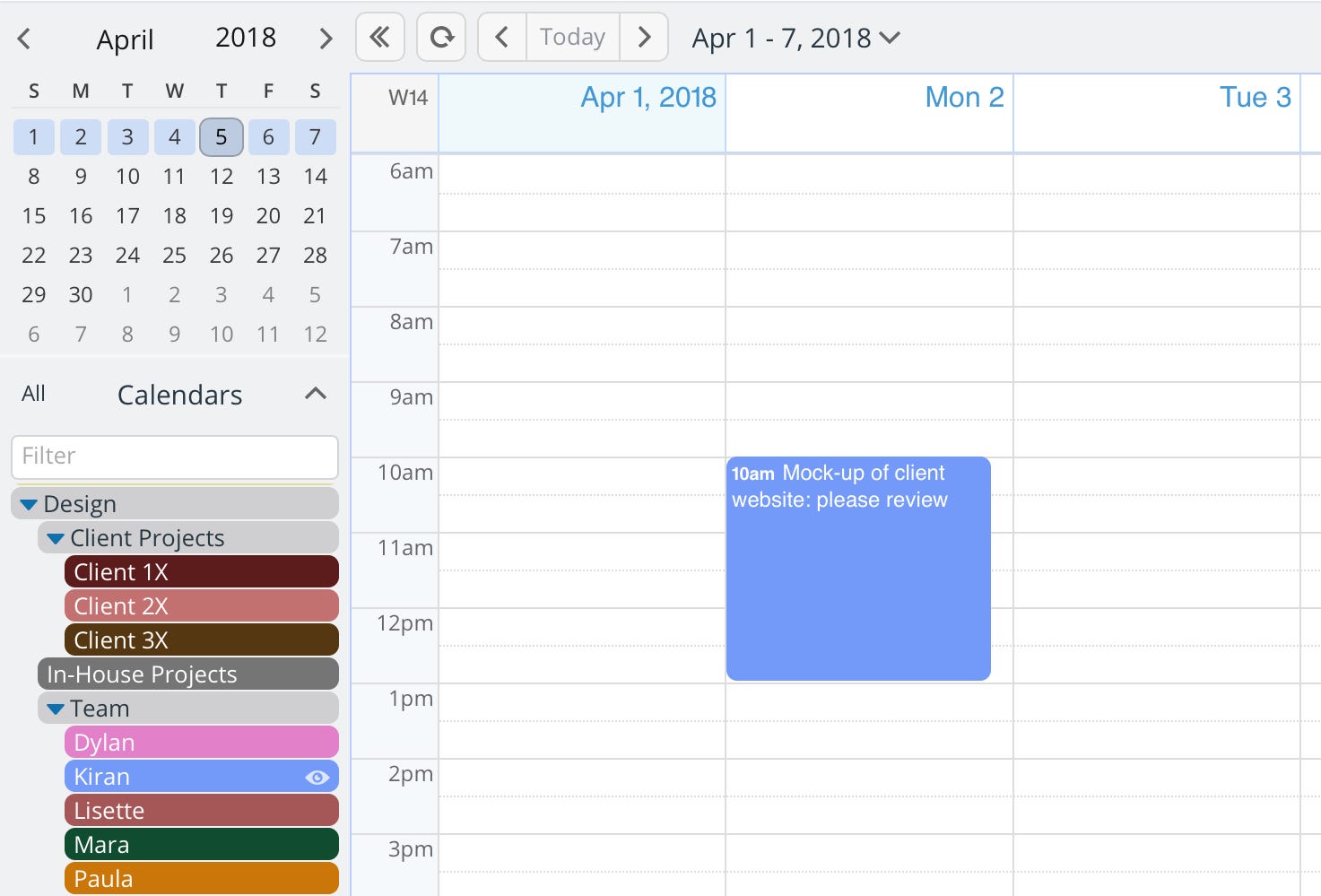Click the Today button
The image size is (1321, 896).
click(x=572, y=37)
